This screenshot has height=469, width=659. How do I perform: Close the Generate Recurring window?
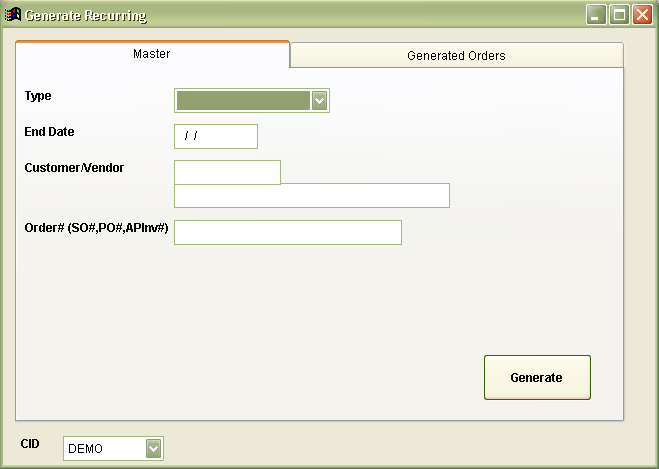(x=642, y=15)
